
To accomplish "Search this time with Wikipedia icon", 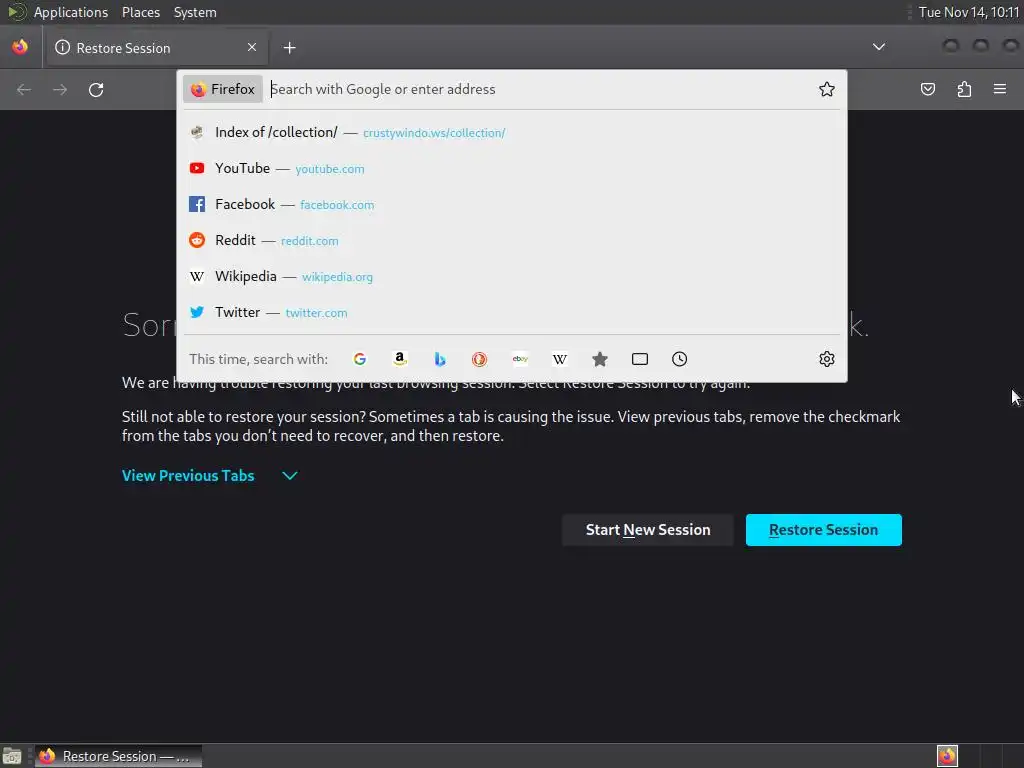I will [x=560, y=359].
